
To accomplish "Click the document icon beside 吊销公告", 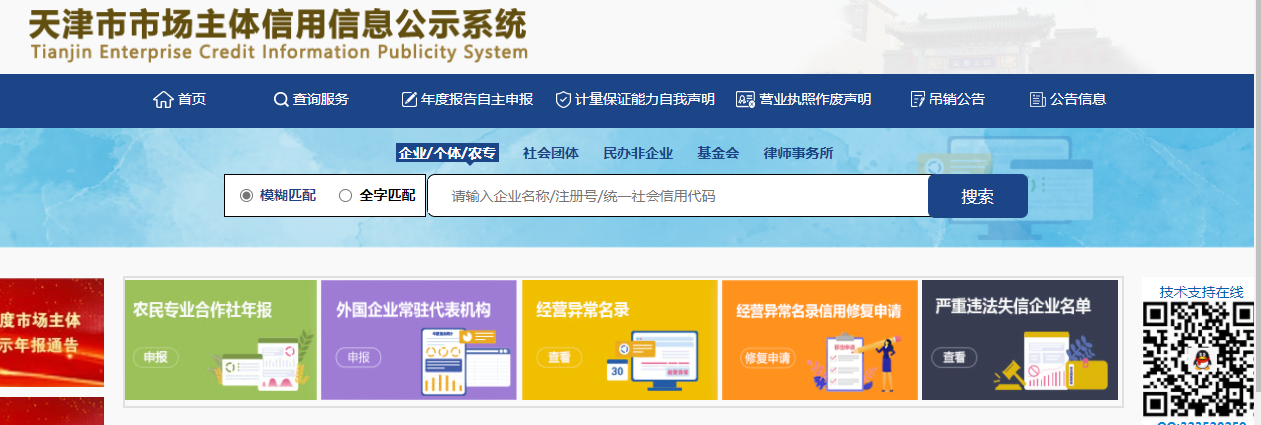I will coord(917,99).
